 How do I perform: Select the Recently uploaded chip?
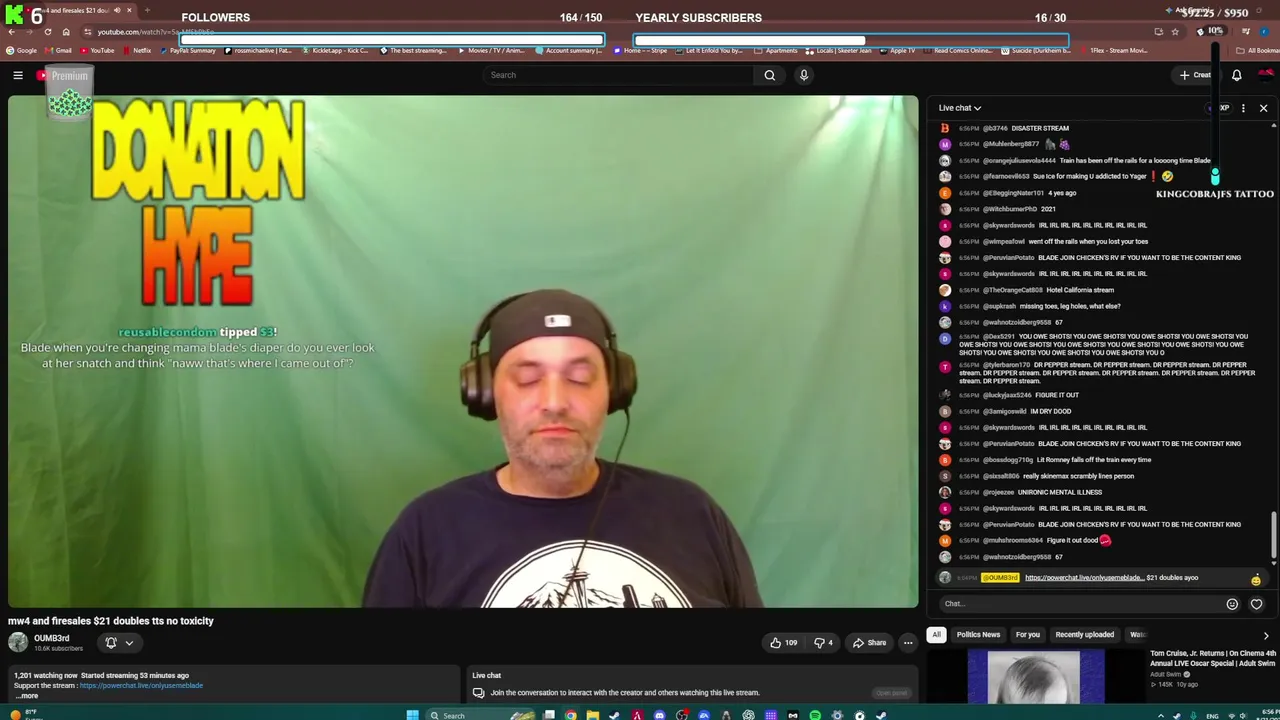point(1084,635)
